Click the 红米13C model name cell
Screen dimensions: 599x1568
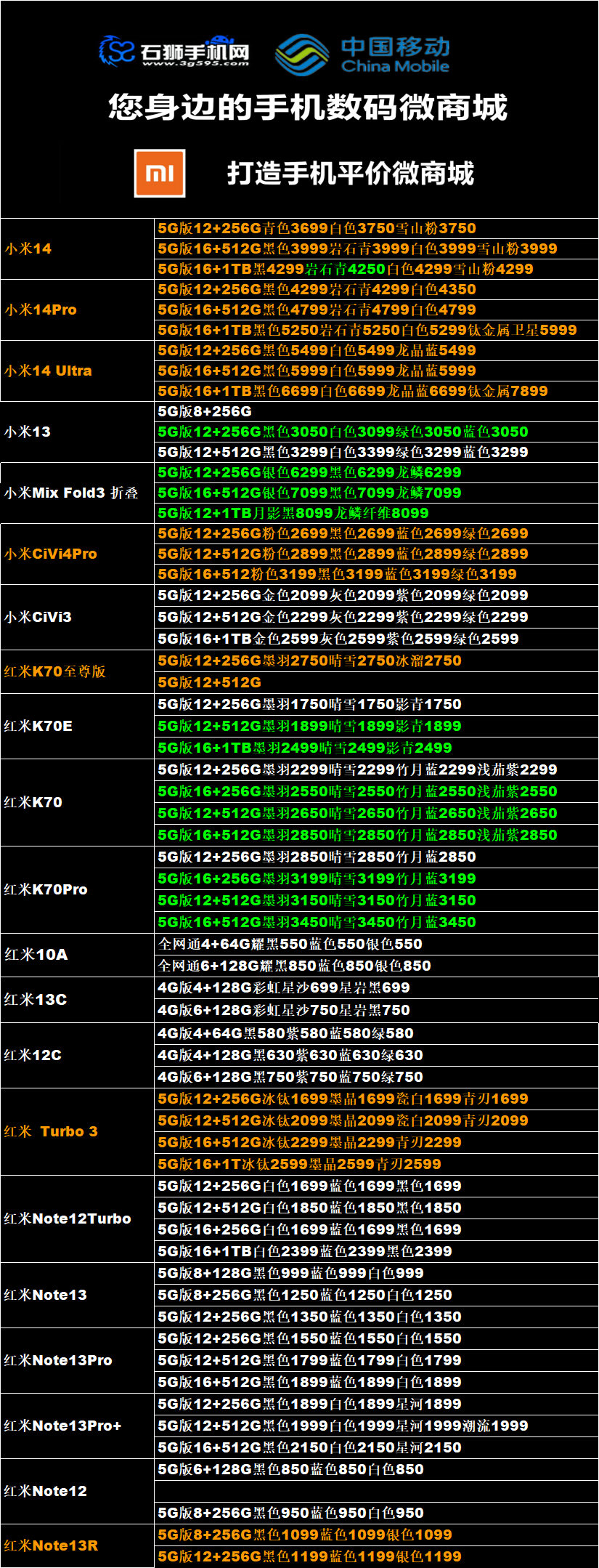click(78, 999)
